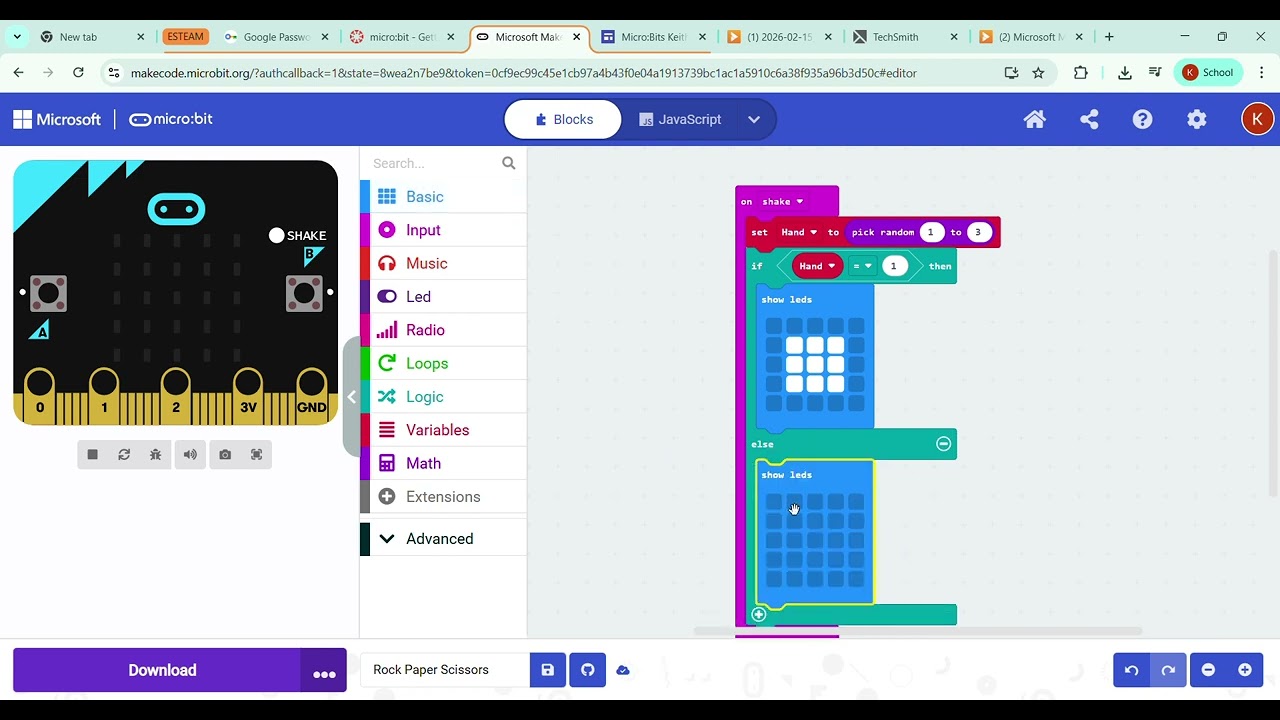Open the Help question mark menu

(x=1143, y=119)
